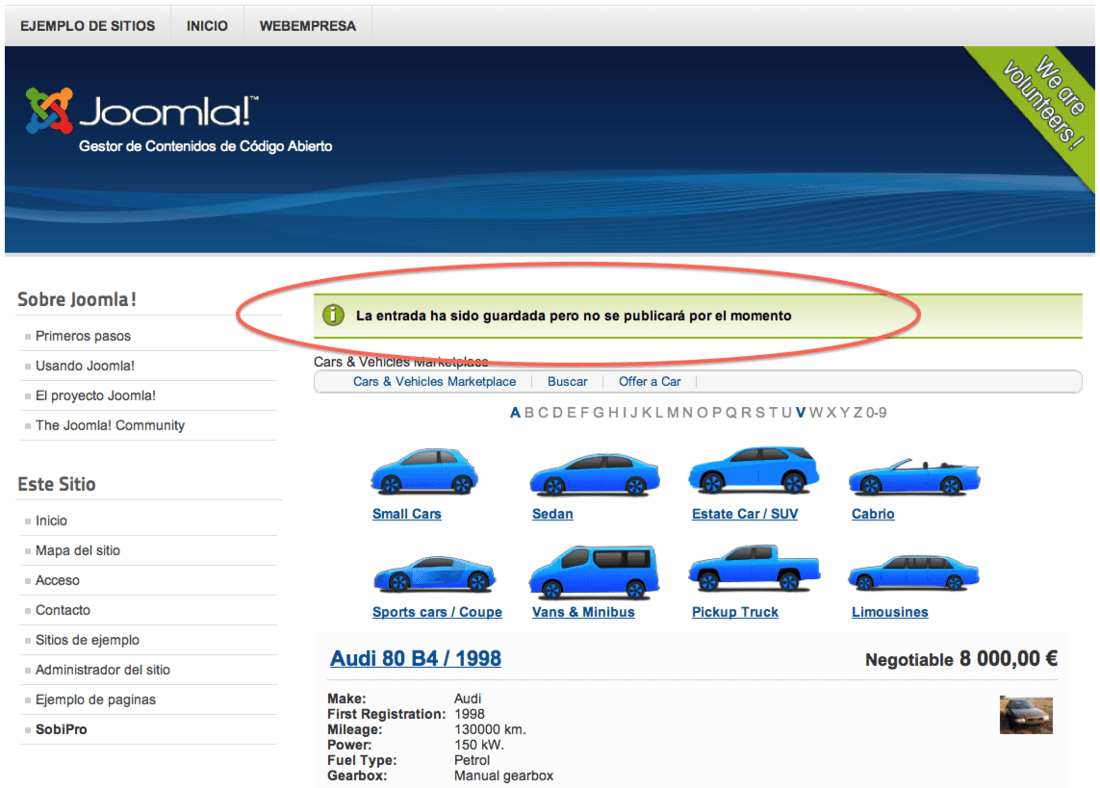Open Audi 80 B4 / 1998 listing title
The height and width of the screenshot is (788, 1100).
[416, 658]
